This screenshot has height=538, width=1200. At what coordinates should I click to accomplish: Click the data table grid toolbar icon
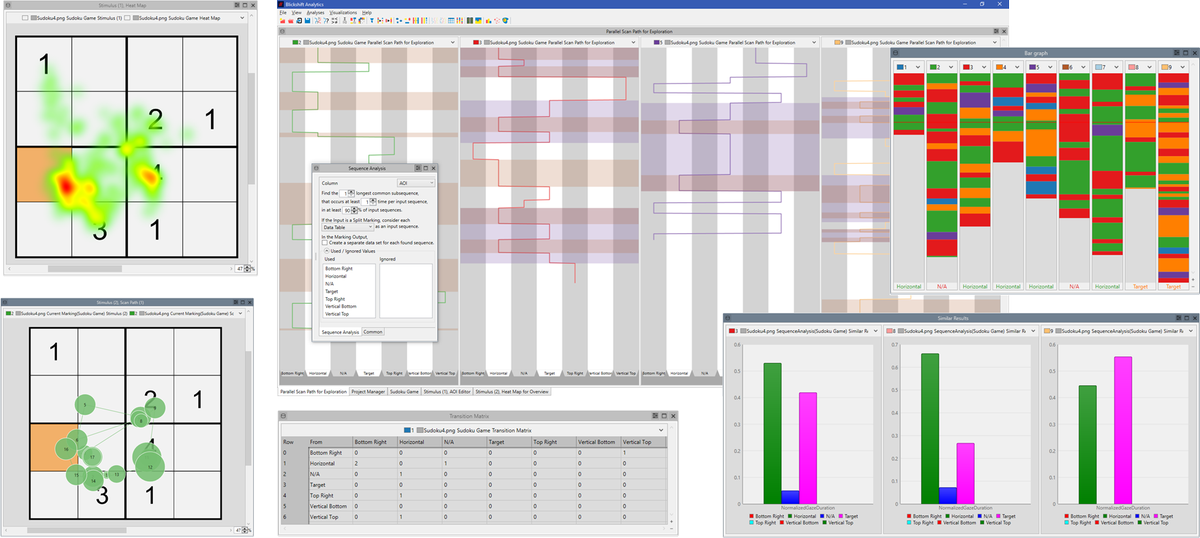[x=451, y=21]
